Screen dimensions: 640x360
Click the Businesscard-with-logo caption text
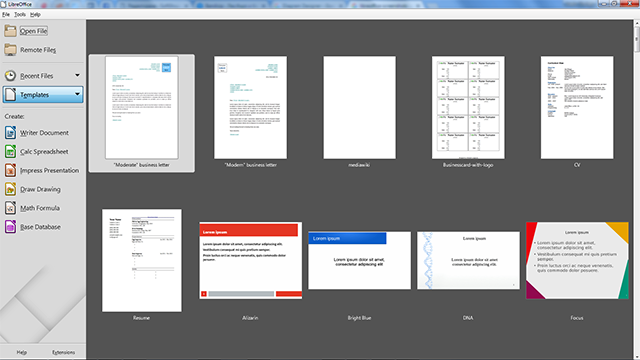(x=468, y=165)
